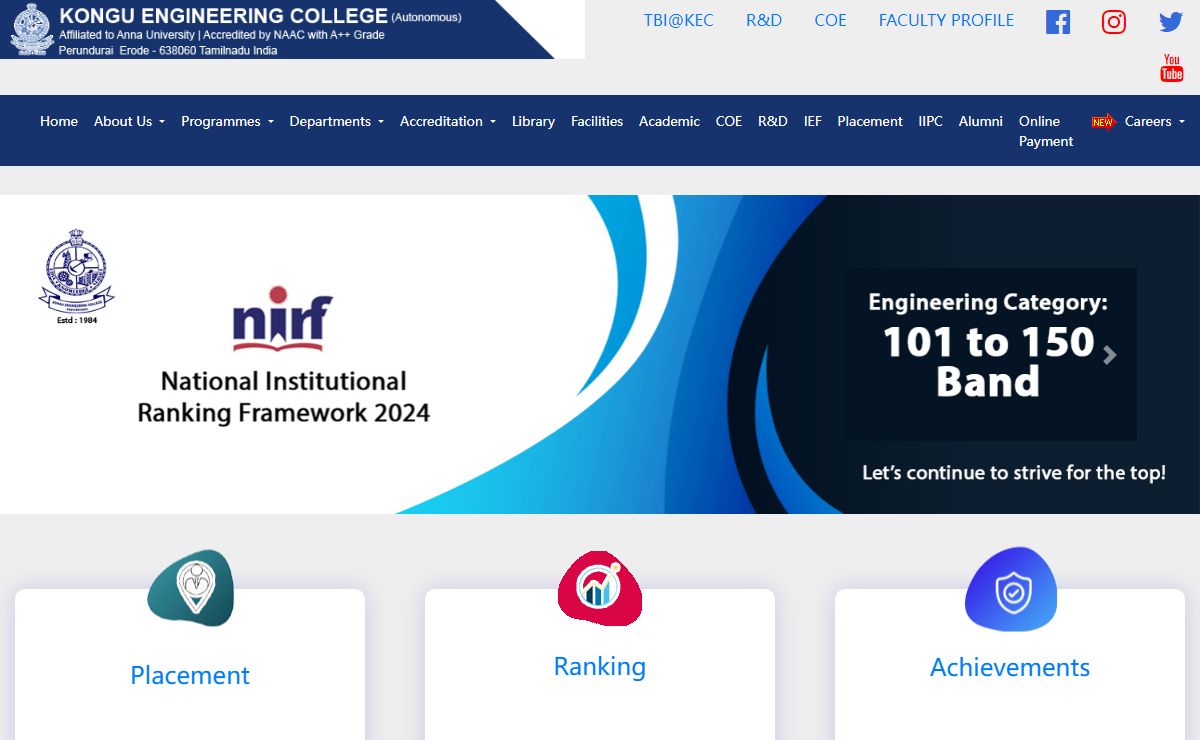Open the Ranking card heading link

point(600,666)
